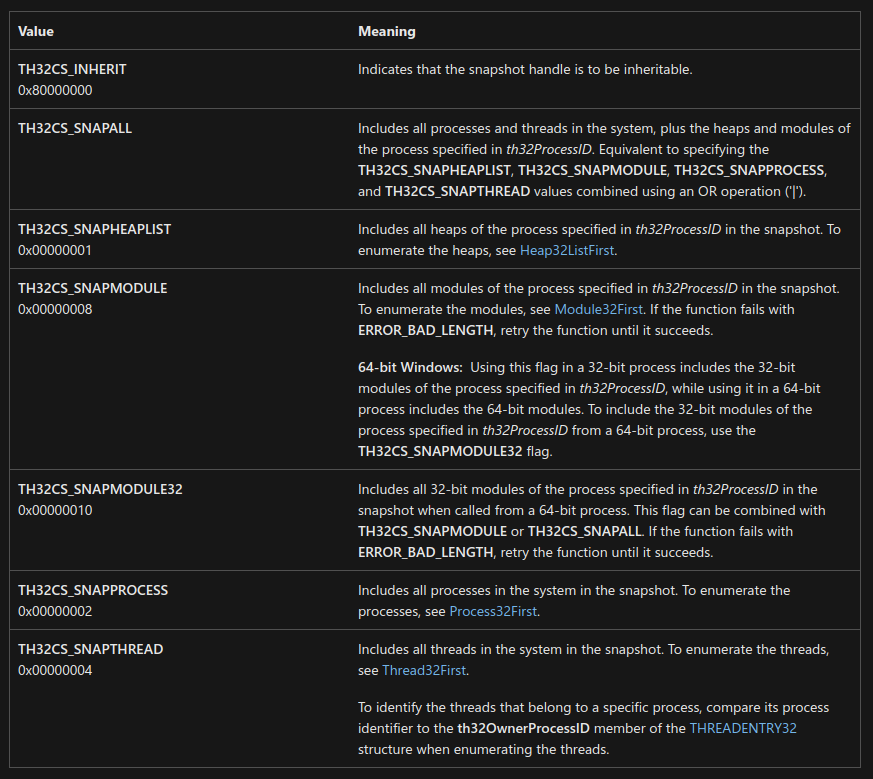Image resolution: width=873 pixels, height=779 pixels.
Task: Click the TH32CS_SNAPMODULE row name in the Value column
Action: (92, 288)
